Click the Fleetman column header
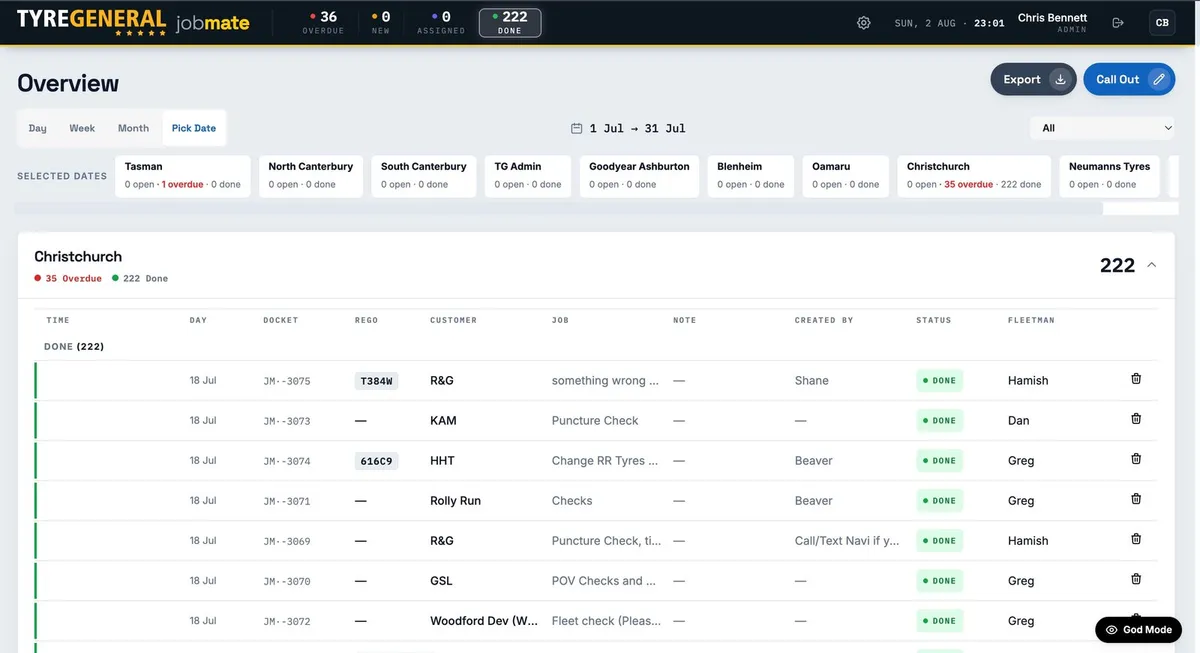Image resolution: width=1200 pixels, height=653 pixels. [x=1031, y=320]
